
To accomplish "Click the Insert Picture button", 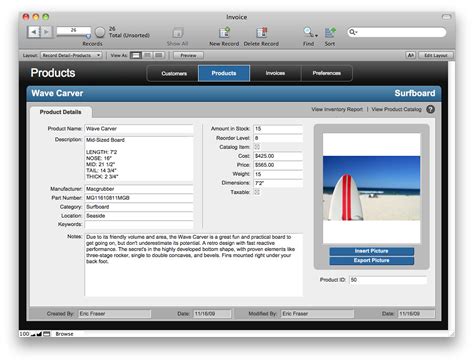I will [371, 251].
